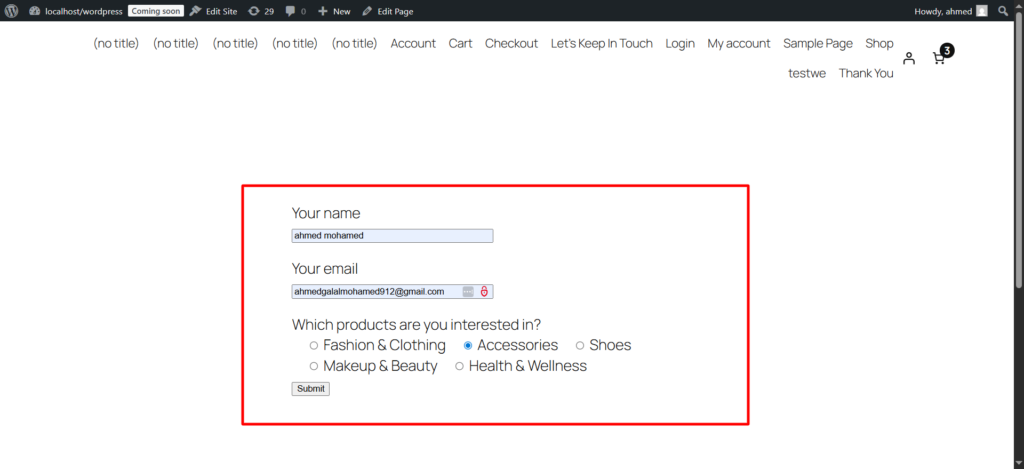
Task: Select the Fashion & Clothing radio option
Action: point(314,346)
